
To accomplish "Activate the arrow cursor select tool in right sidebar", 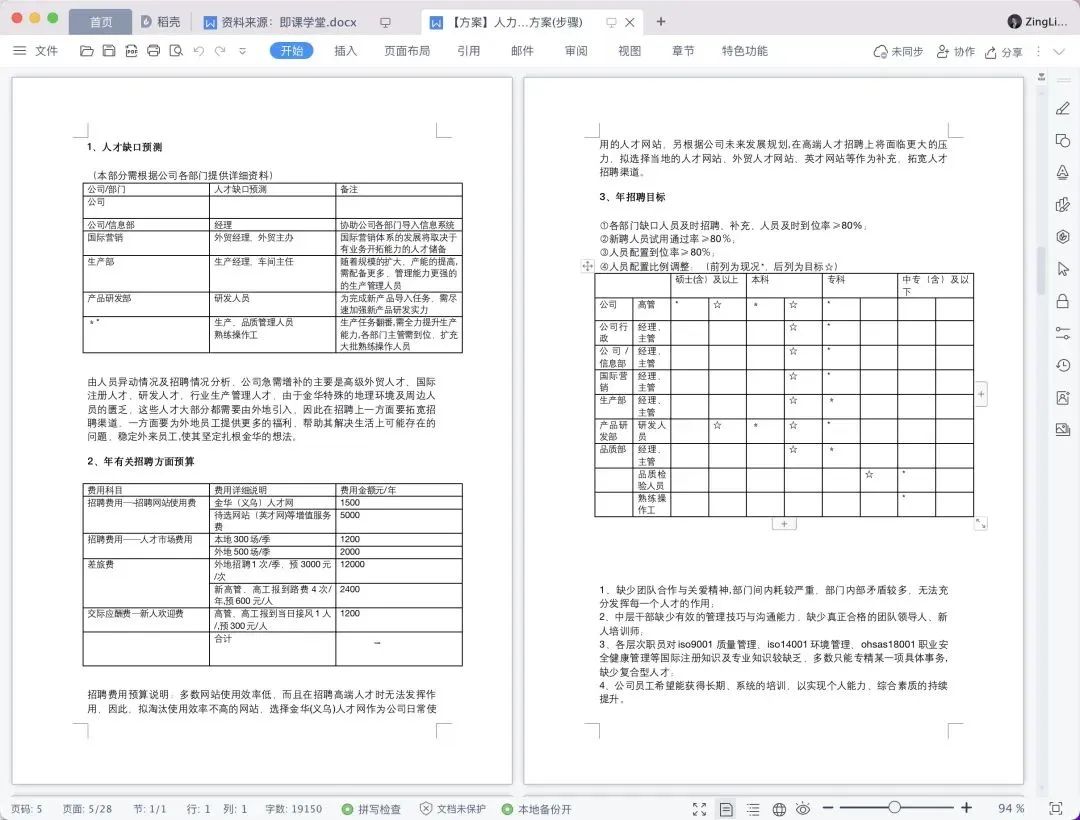I will tap(1063, 269).
